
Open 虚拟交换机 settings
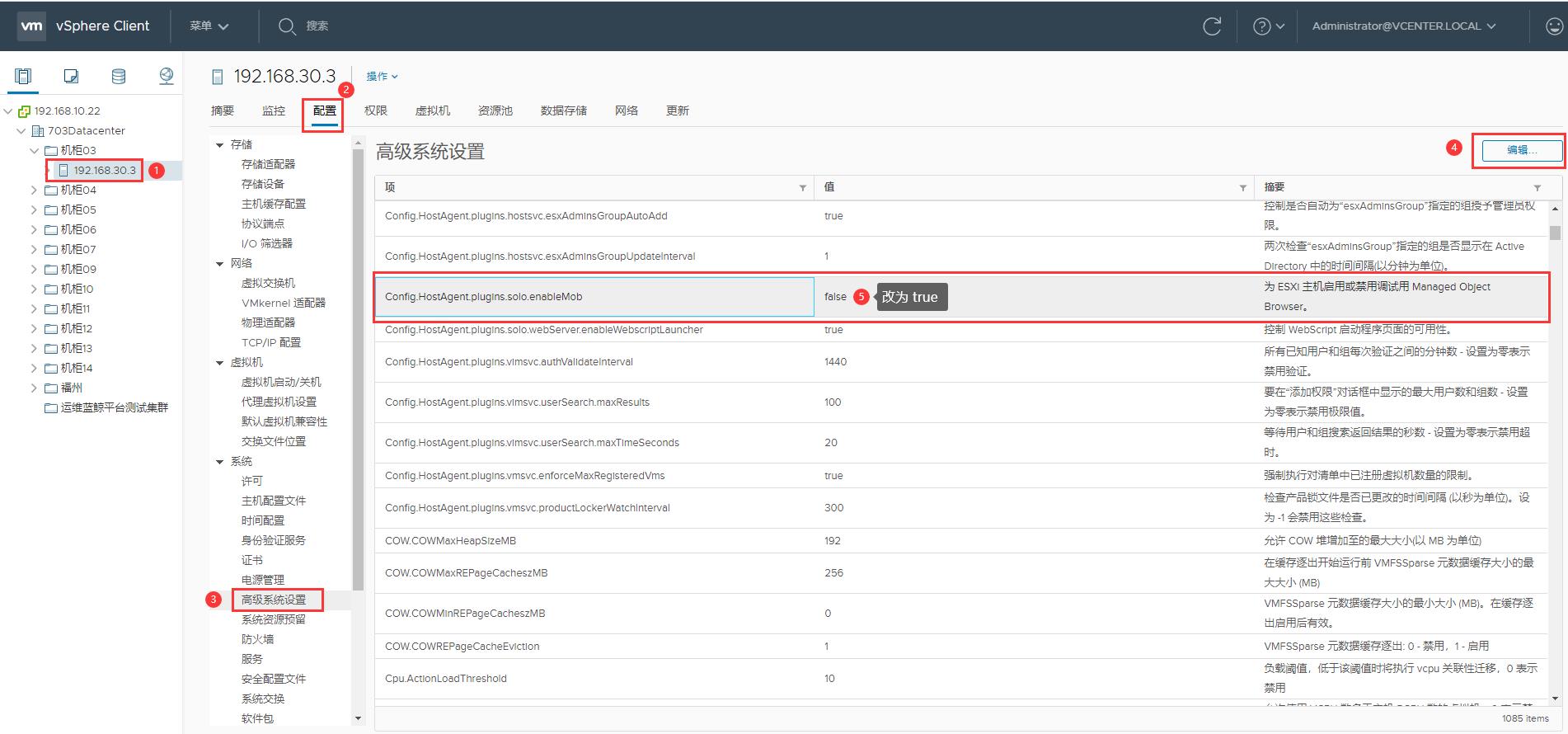pyautogui.click(x=268, y=283)
